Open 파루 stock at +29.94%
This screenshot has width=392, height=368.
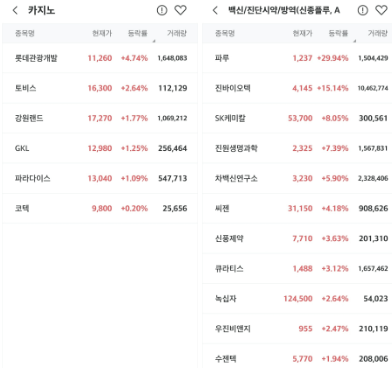[x=297, y=58]
